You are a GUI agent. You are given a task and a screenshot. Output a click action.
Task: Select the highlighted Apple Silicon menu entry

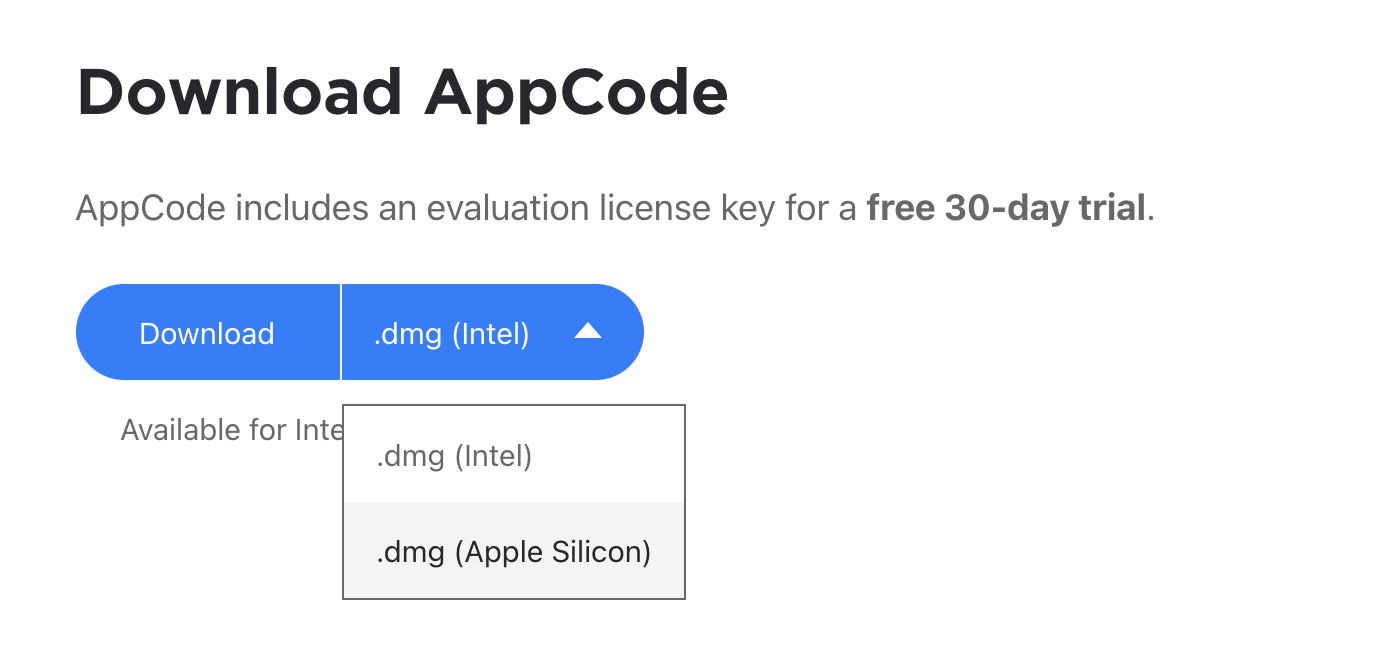click(x=513, y=551)
